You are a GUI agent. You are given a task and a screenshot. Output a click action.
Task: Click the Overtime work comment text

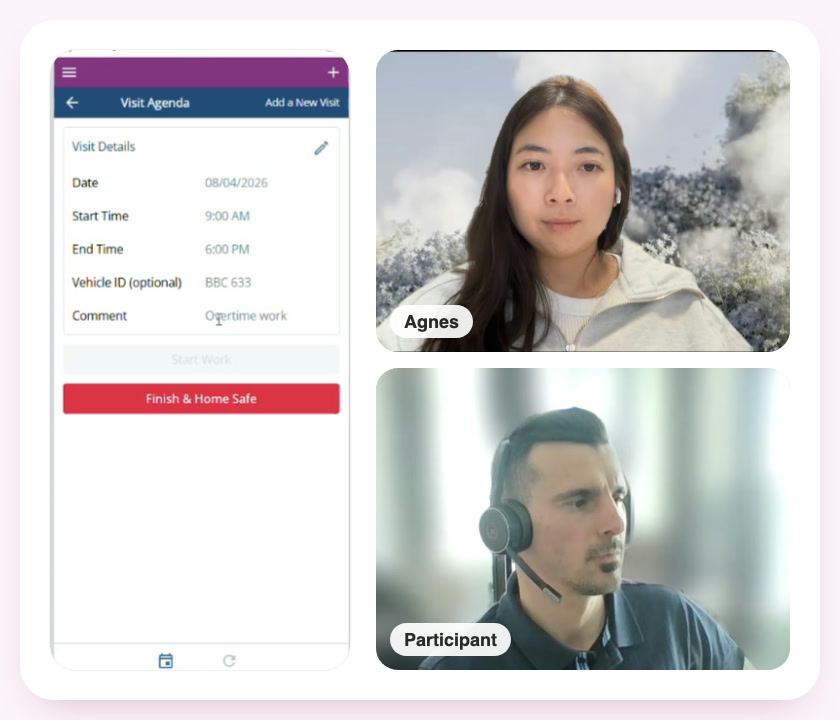click(x=246, y=316)
